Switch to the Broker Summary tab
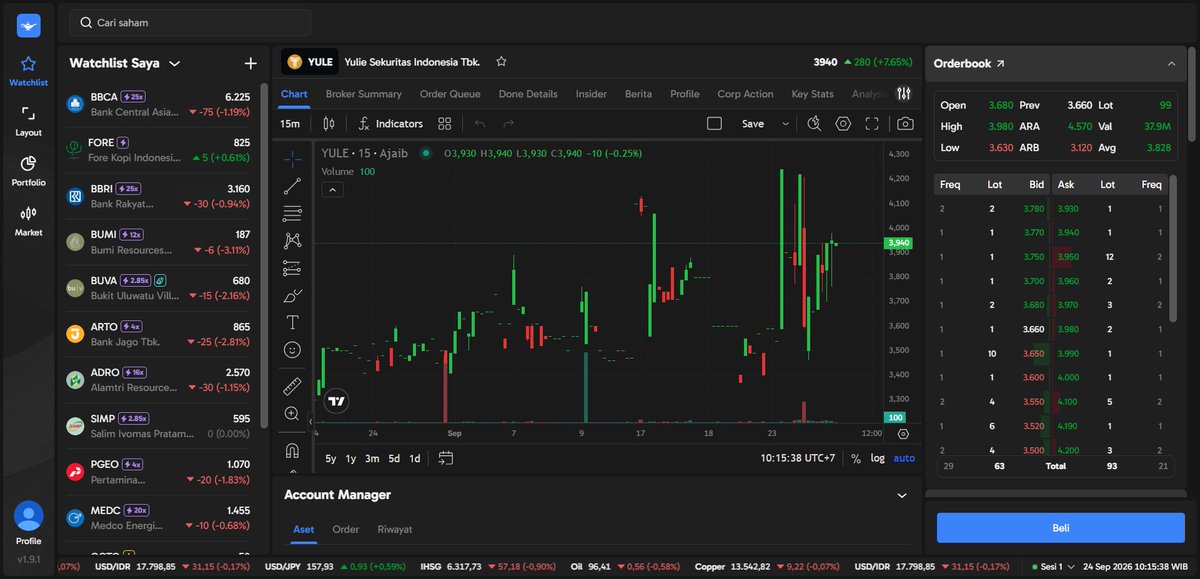Viewport: 1200px width, 579px height. (364, 94)
